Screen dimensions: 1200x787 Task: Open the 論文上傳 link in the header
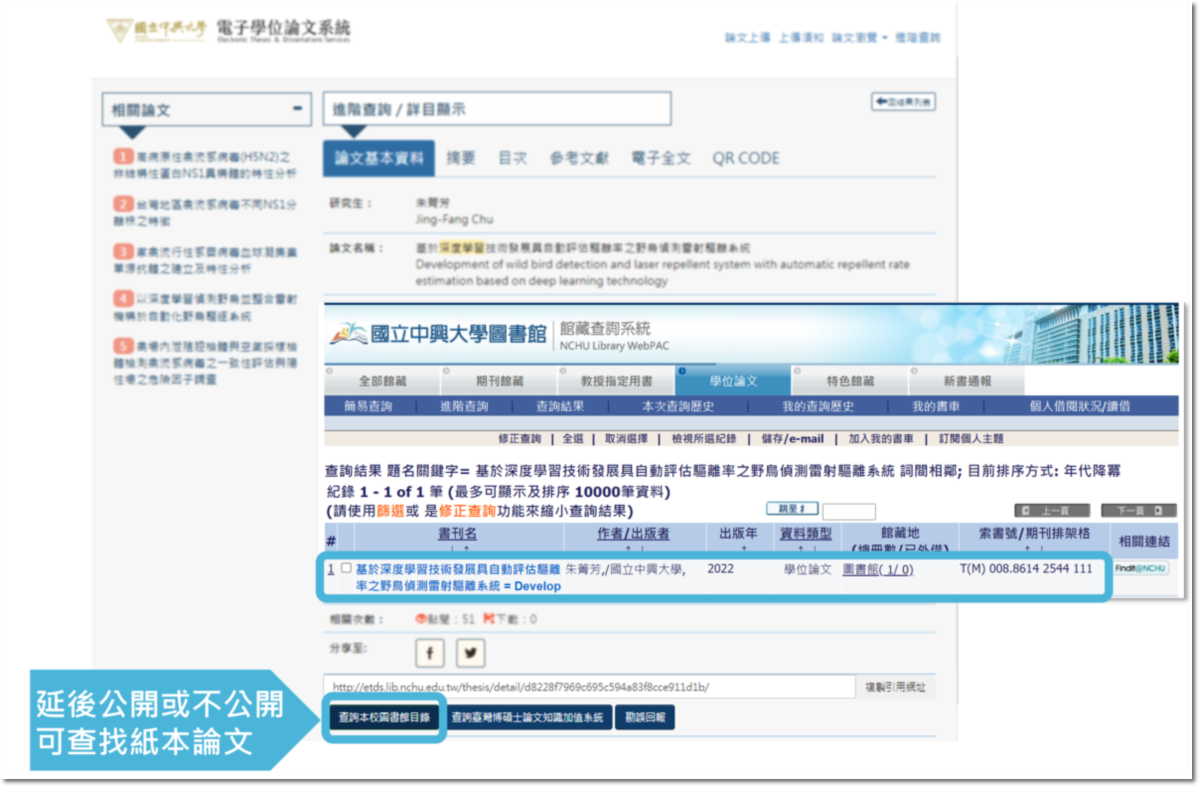tap(748, 38)
